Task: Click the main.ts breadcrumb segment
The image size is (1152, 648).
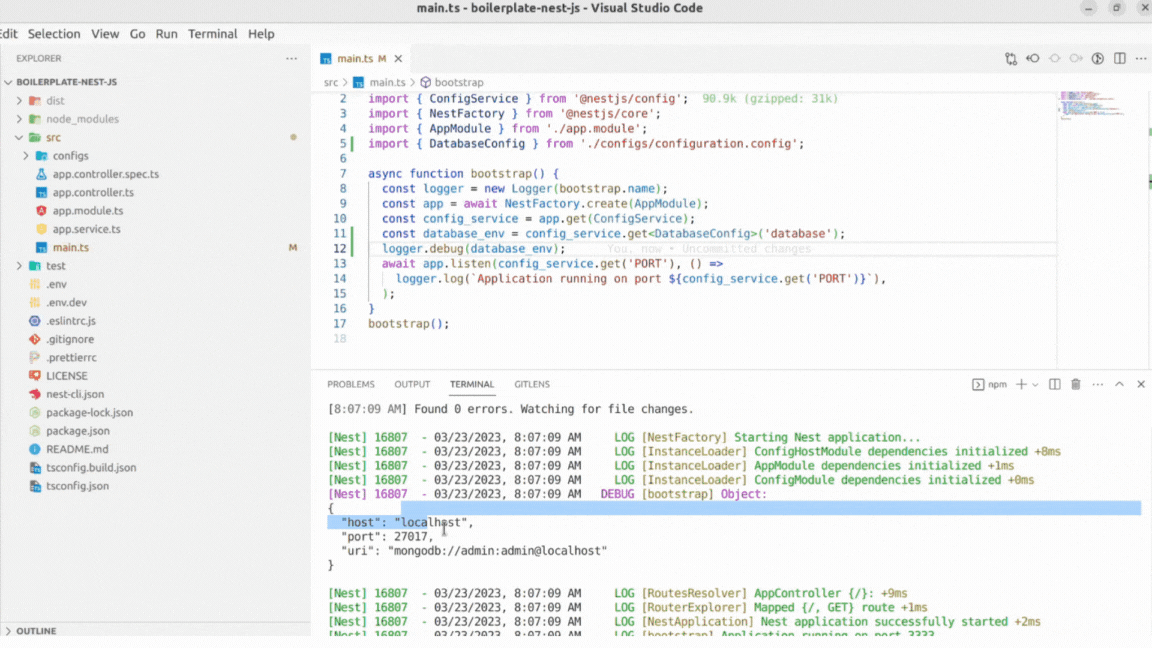Action: point(386,82)
